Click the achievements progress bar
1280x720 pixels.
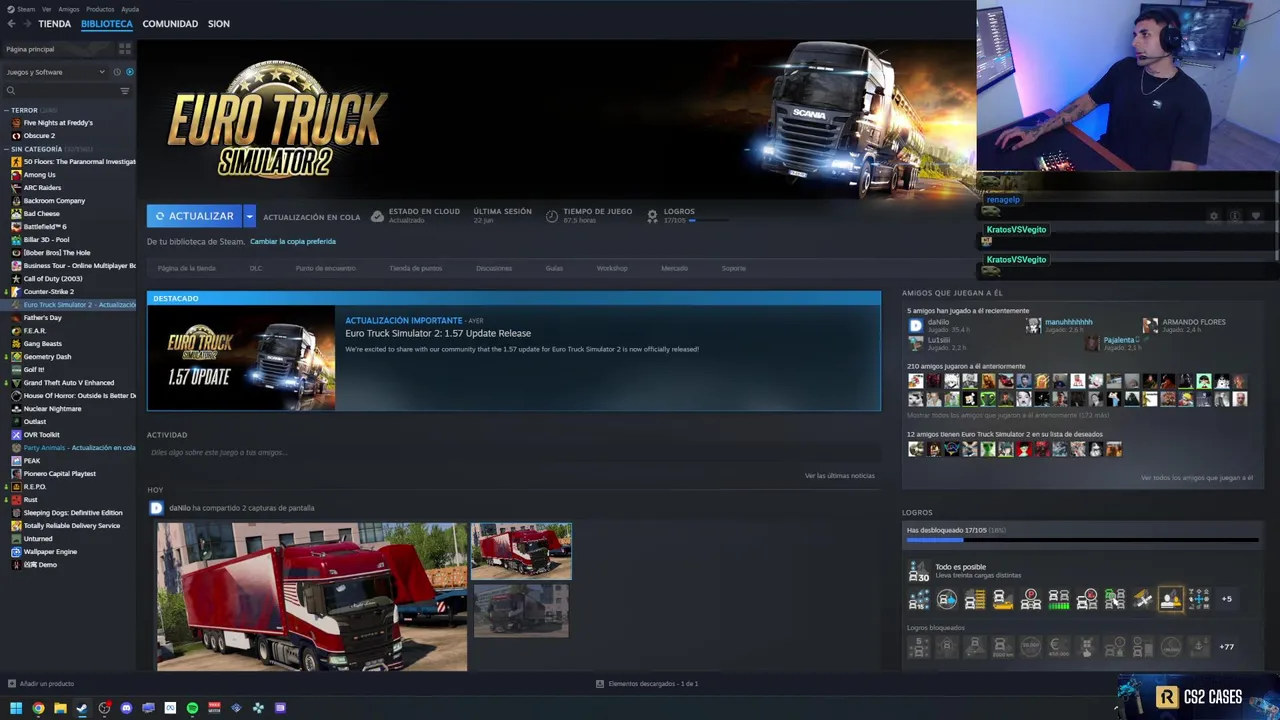[x=1082, y=541]
